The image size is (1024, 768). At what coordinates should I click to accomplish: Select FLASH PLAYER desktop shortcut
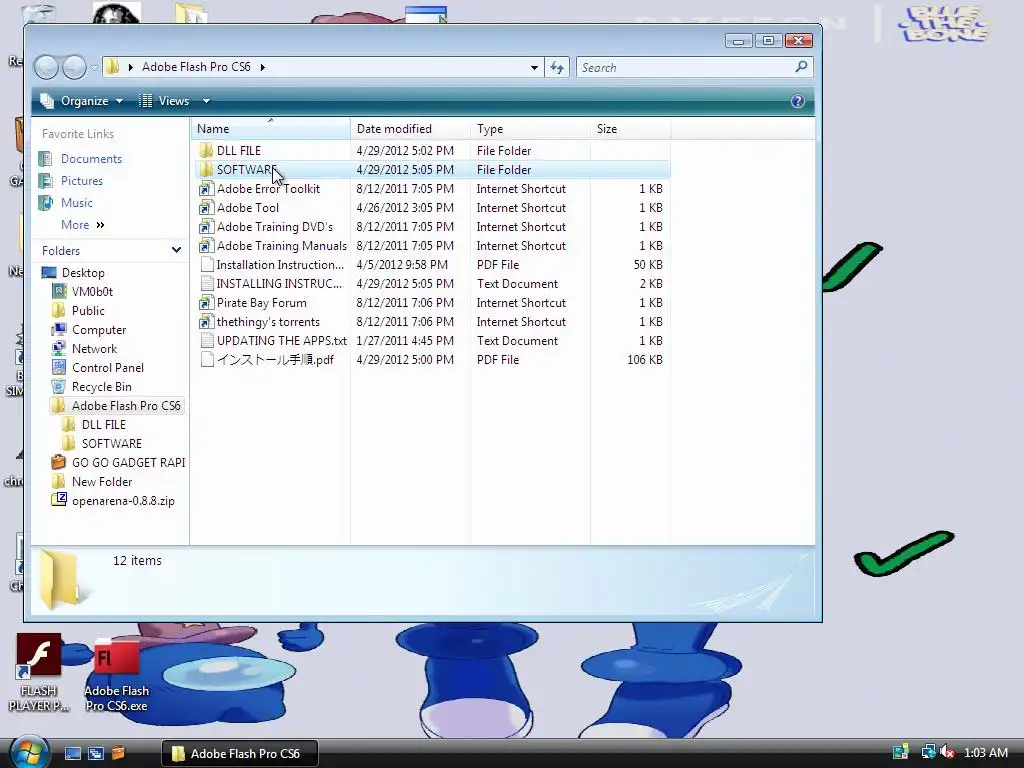pos(39,673)
